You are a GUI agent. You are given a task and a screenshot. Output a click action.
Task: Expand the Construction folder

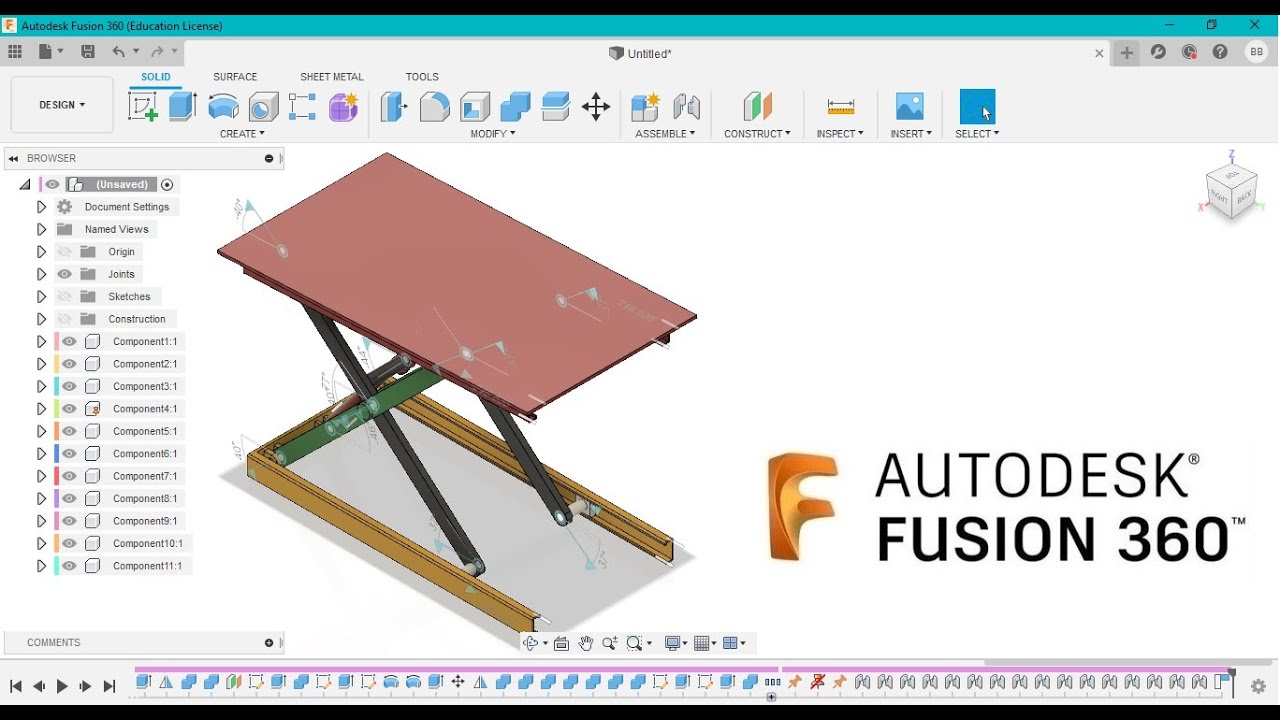point(41,319)
